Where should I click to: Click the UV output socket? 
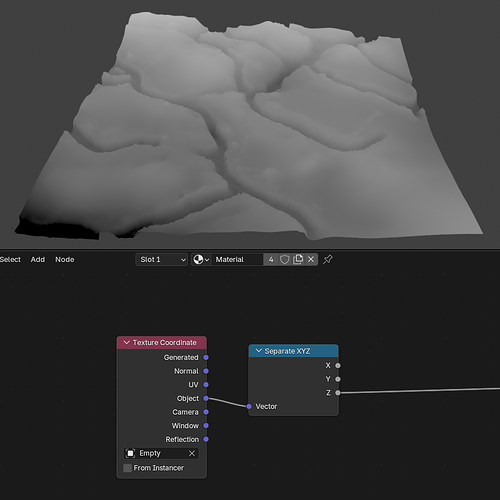pyautogui.click(x=206, y=385)
